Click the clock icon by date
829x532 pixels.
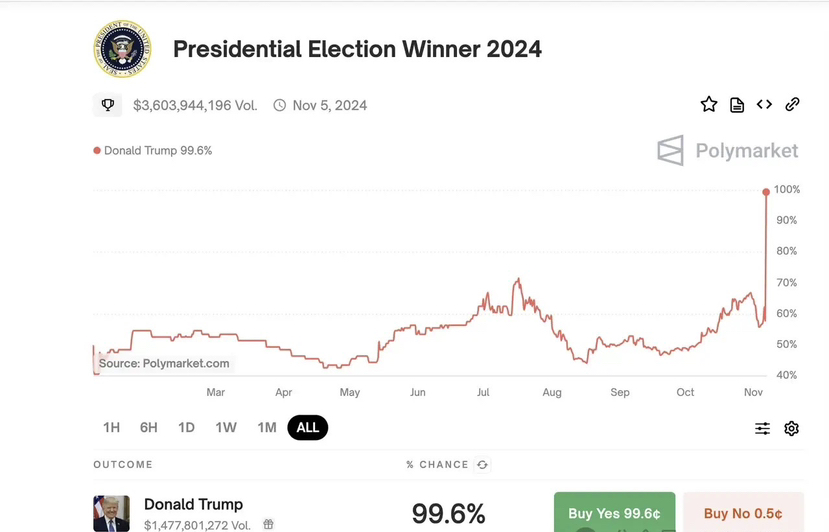(x=280, y=105)
